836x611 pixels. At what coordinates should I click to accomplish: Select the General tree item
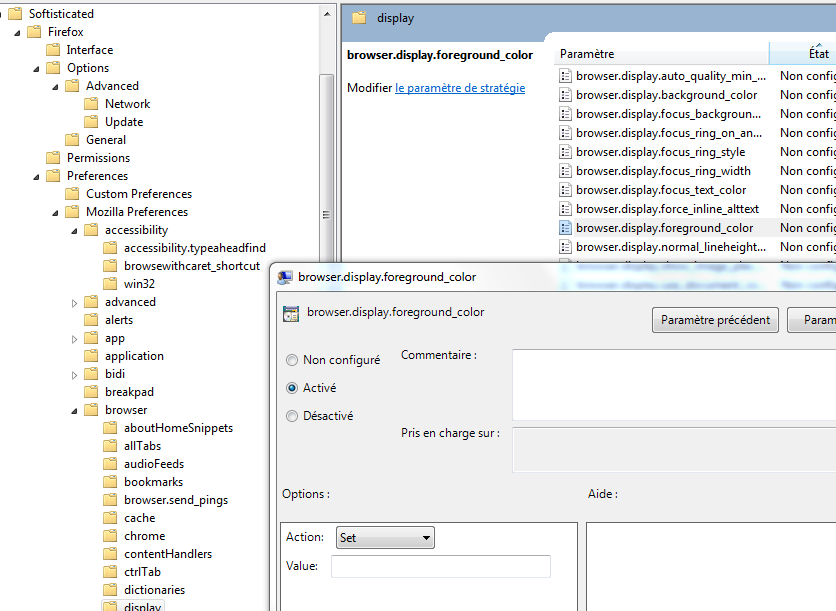106,140
